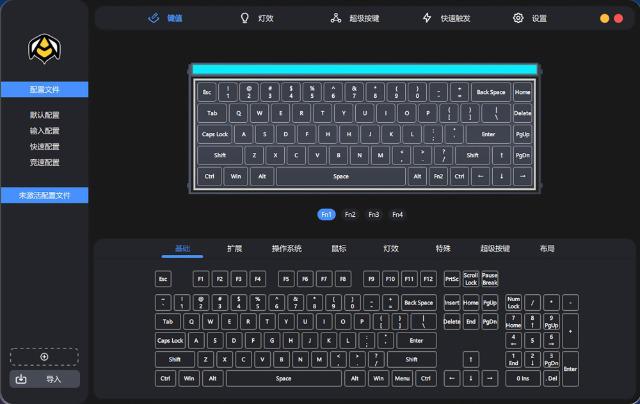Select the 默认配置 profile
The width and height of the screenshot is (640, 404).
point(44,115)
